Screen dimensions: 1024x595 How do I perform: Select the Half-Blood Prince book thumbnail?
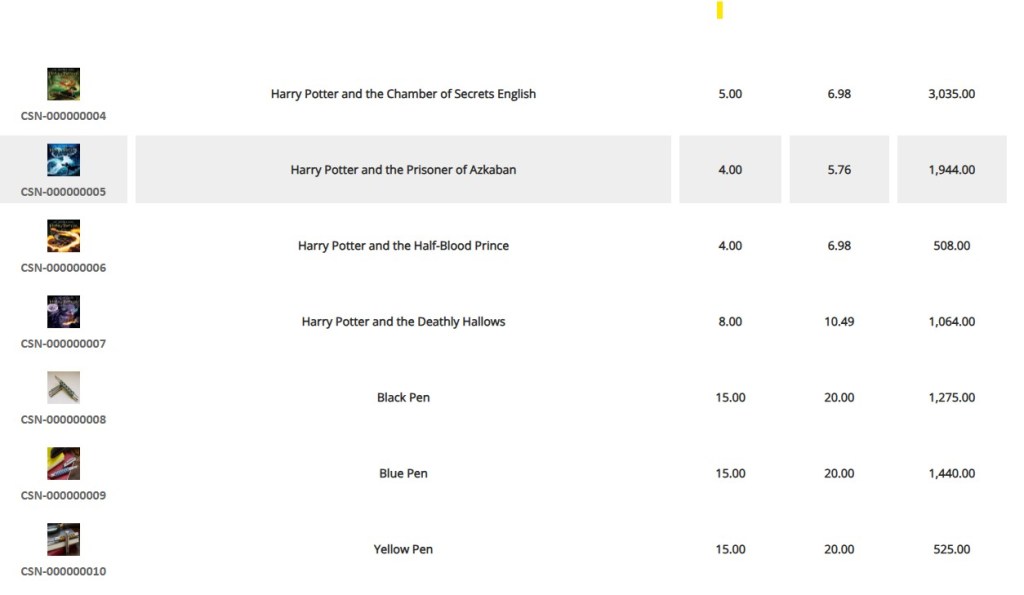pyautogui.click(x=63, y=236)
